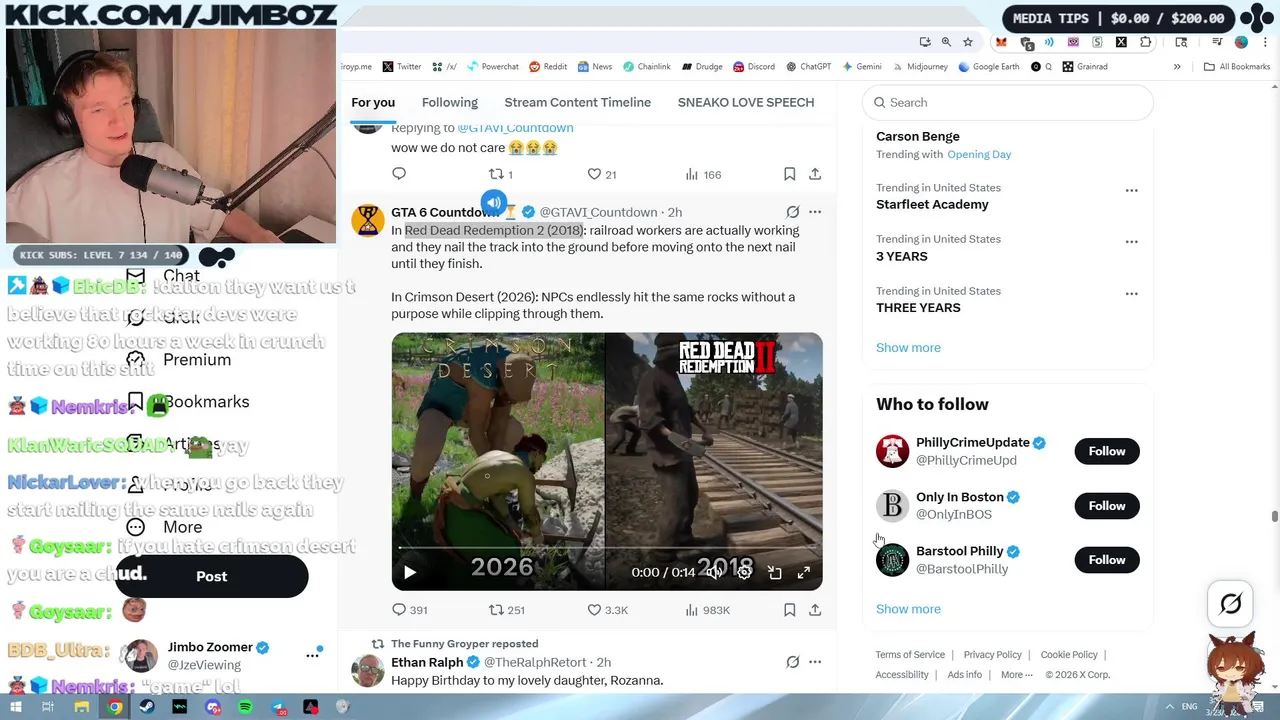Show more Who to follow suggestions
The image size is (1280, 720).
coord(908,609)
